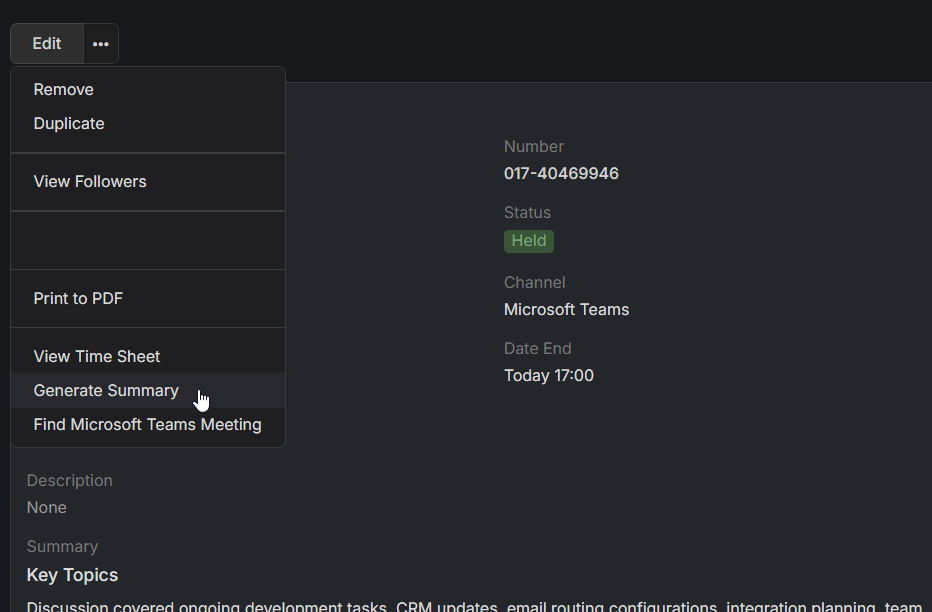932x612 pixels.
Task: Click the Summary field label
Action: (x=62, y=547)
